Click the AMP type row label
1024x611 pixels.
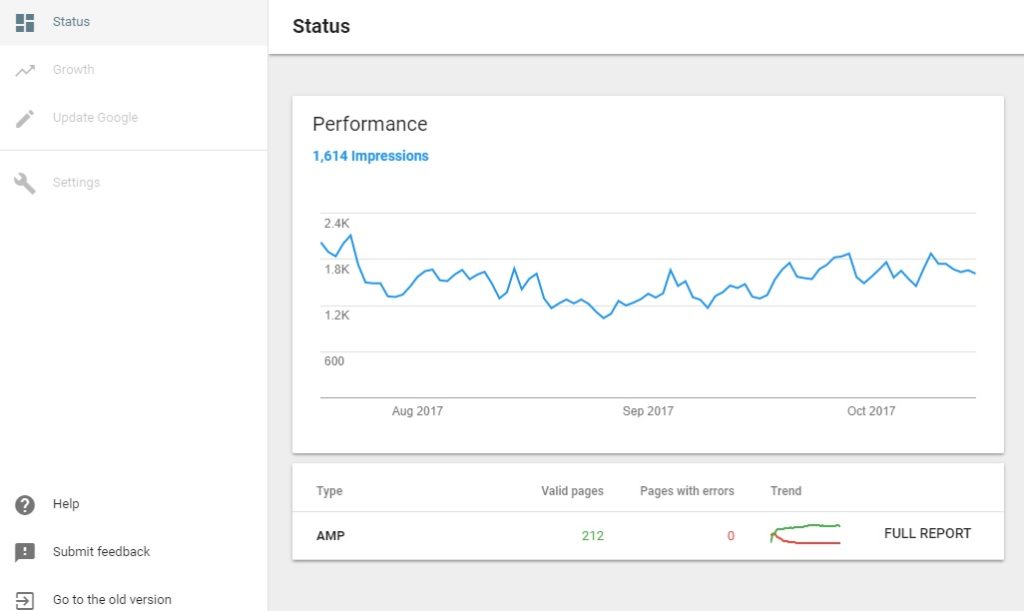[x=330, y=535]
